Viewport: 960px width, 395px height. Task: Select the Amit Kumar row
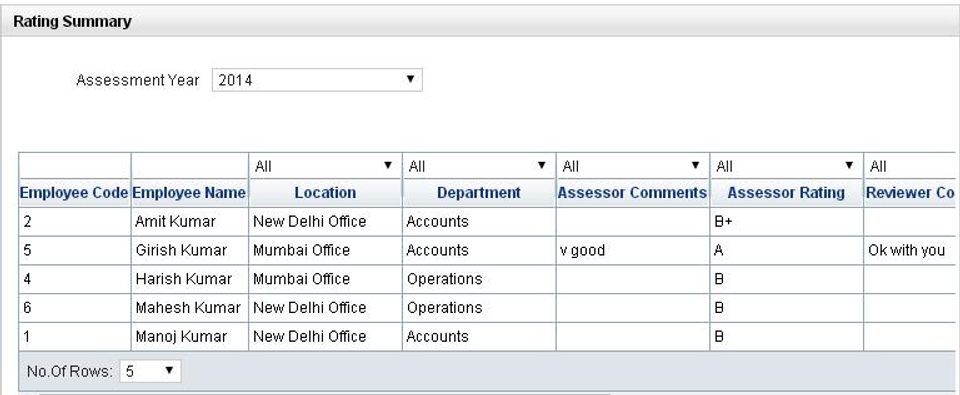487,222
